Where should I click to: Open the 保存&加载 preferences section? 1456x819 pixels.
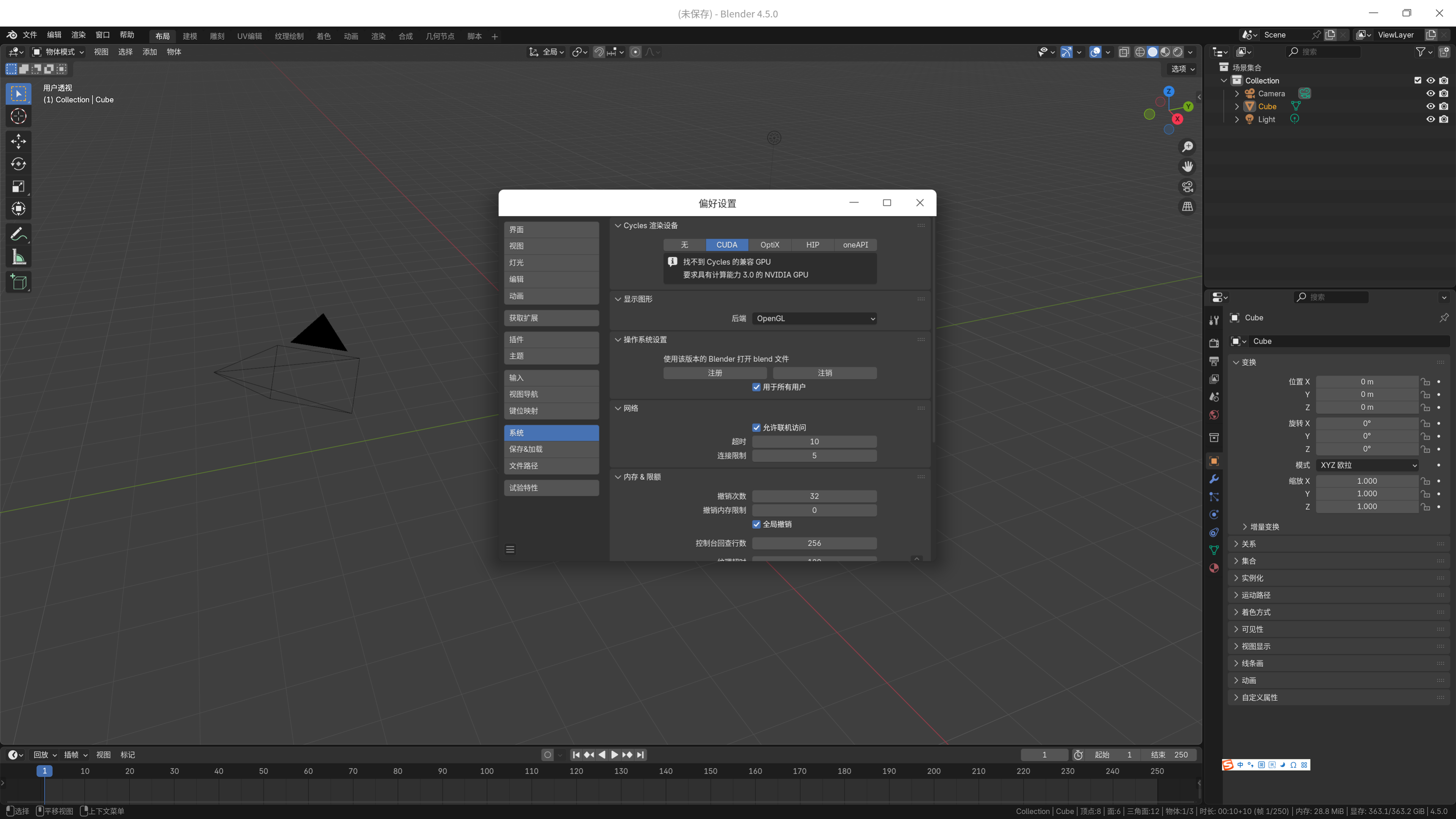click(x=551, y=450)
